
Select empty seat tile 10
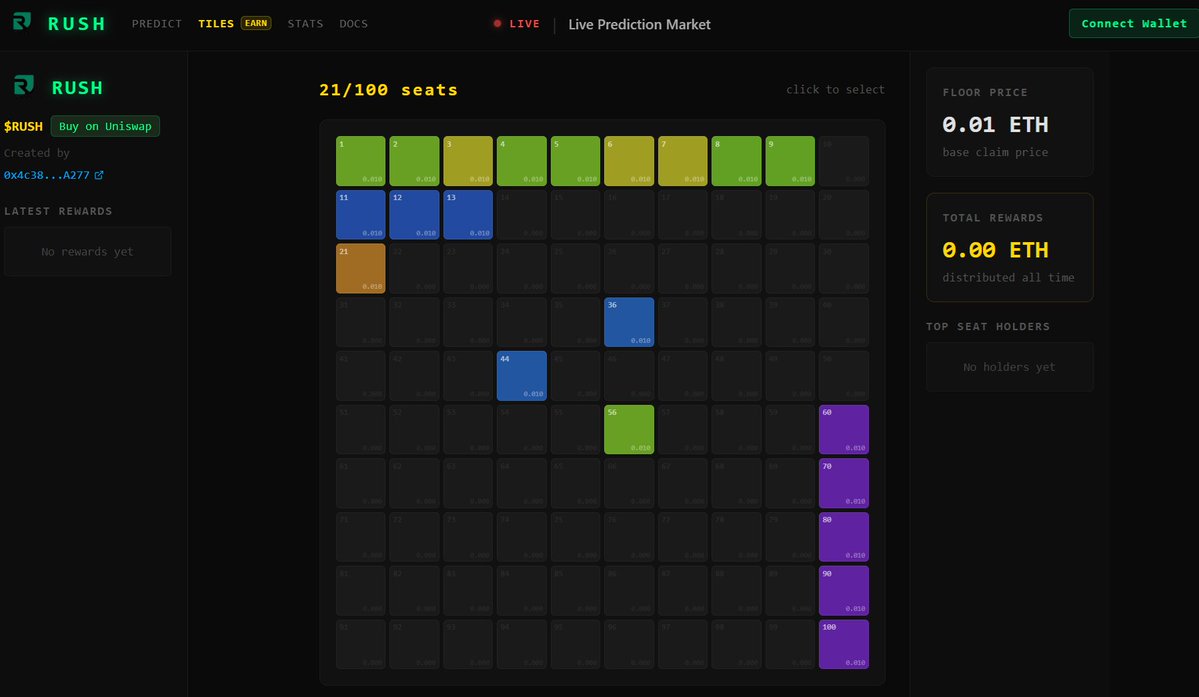[844, 161]
